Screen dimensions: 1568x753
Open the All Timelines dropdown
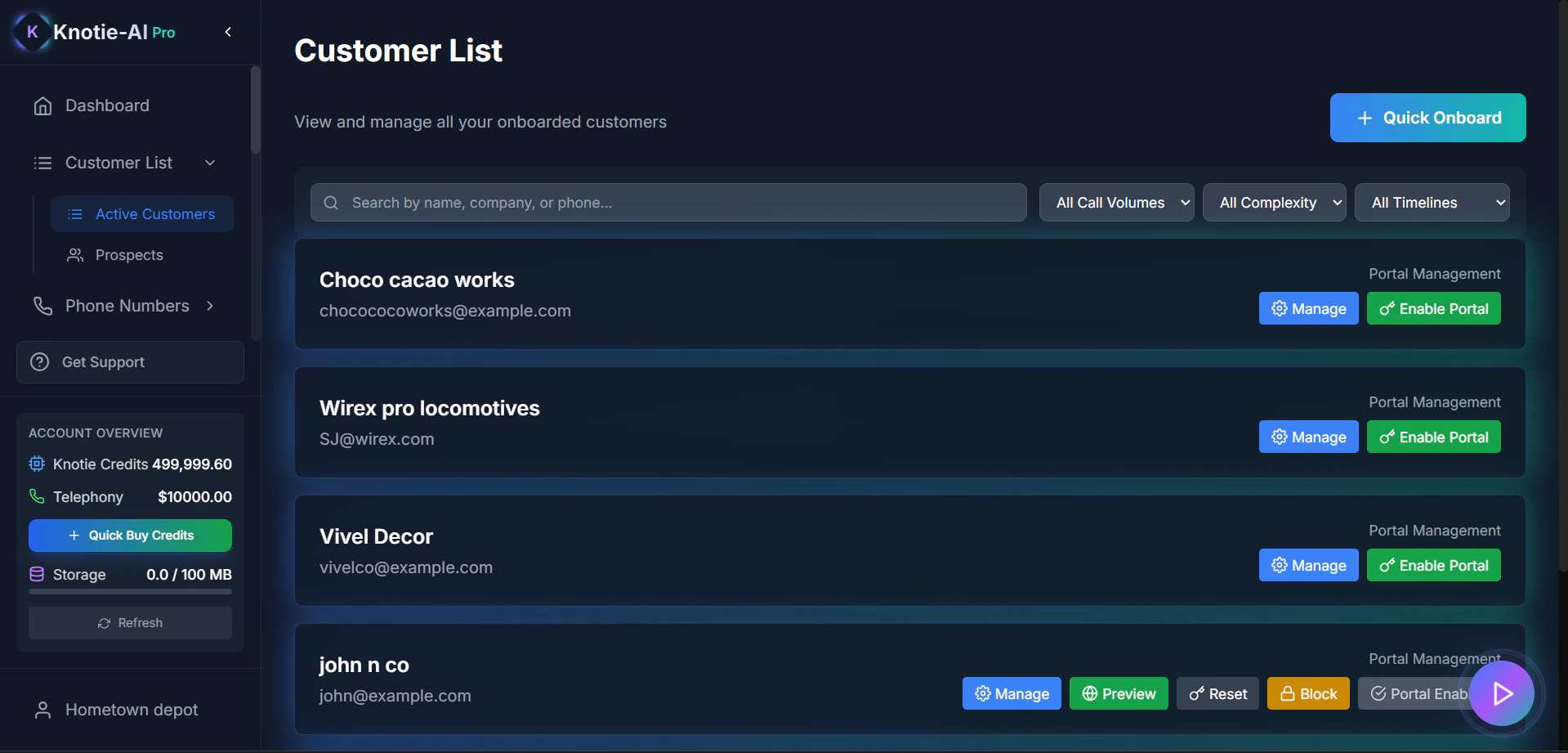pos(1432,202)
